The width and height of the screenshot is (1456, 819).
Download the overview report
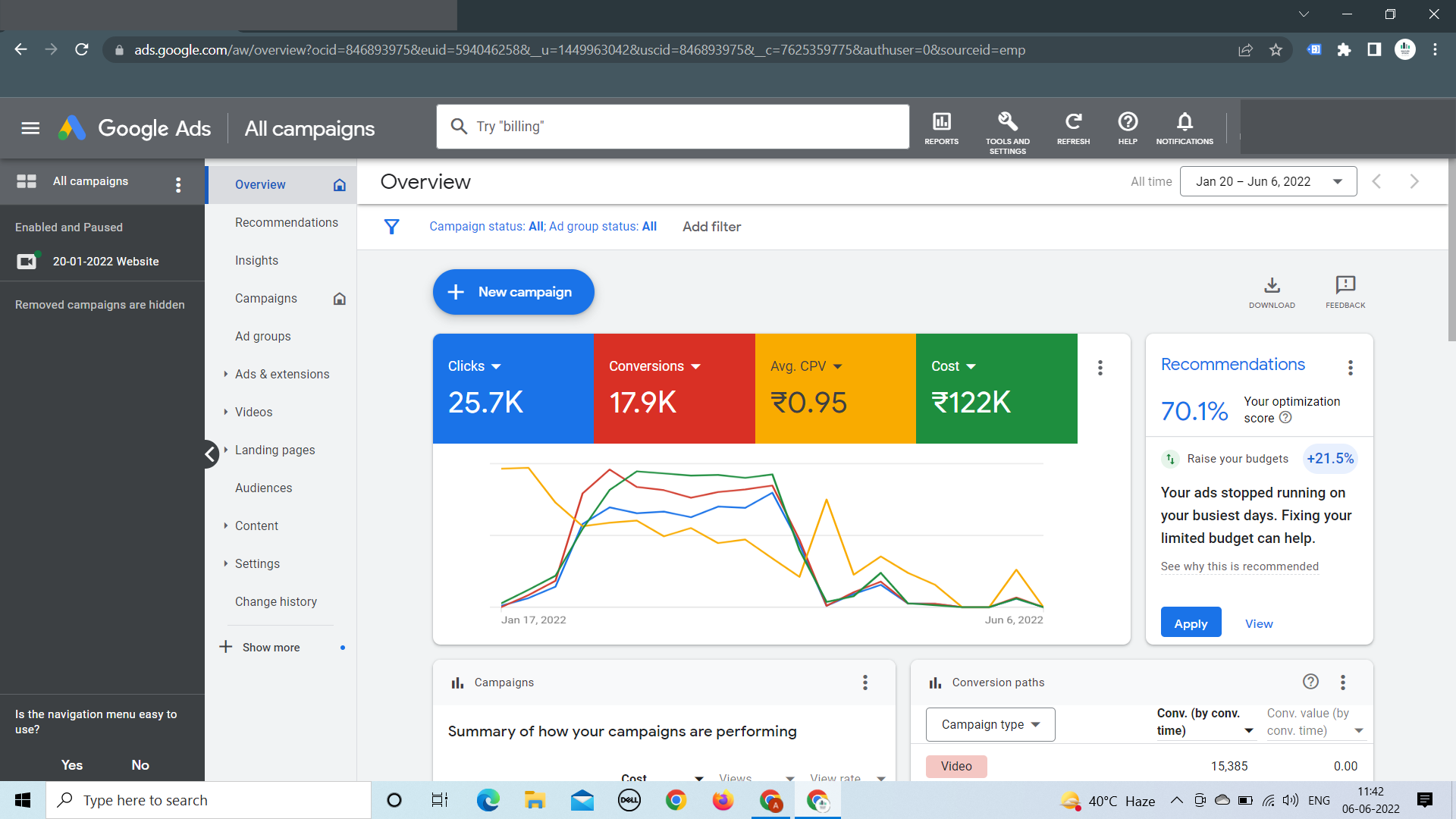tap(1272, 291)
